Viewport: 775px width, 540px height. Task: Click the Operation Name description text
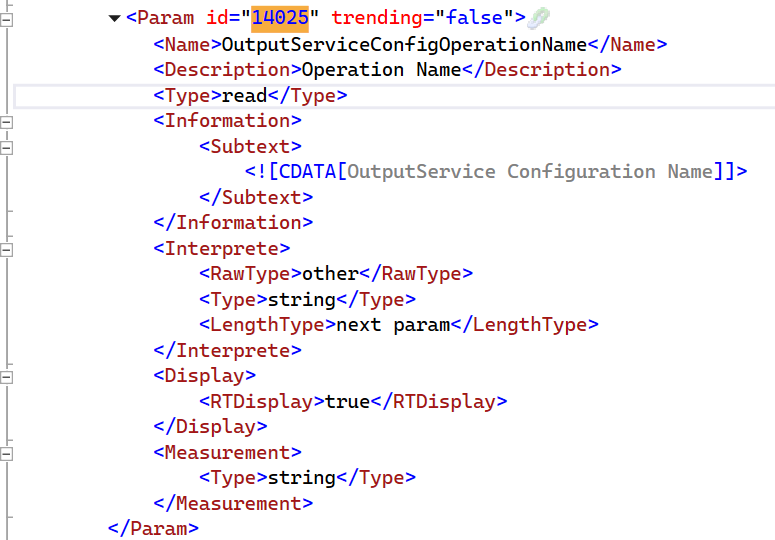click(382, 70)
